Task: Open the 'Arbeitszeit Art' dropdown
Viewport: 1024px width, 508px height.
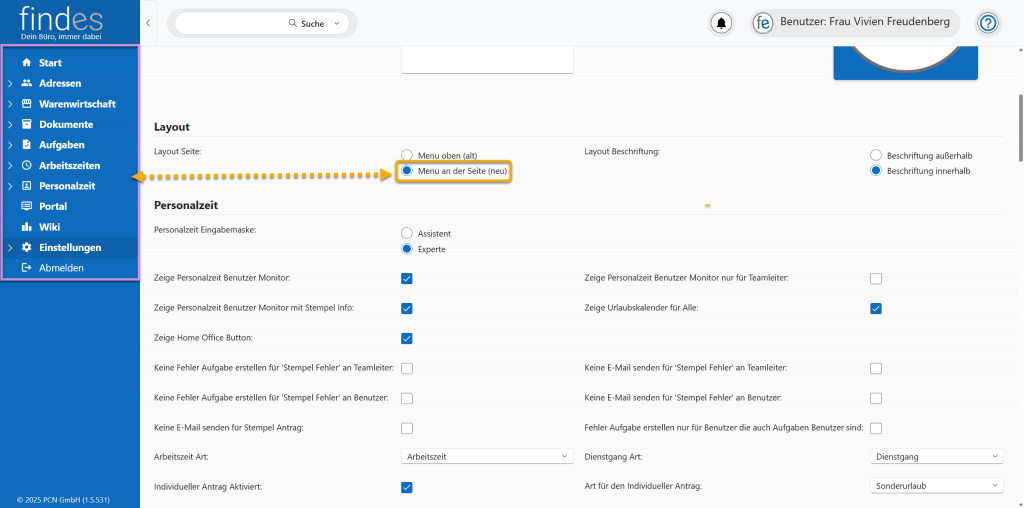Action: [486, 456]
